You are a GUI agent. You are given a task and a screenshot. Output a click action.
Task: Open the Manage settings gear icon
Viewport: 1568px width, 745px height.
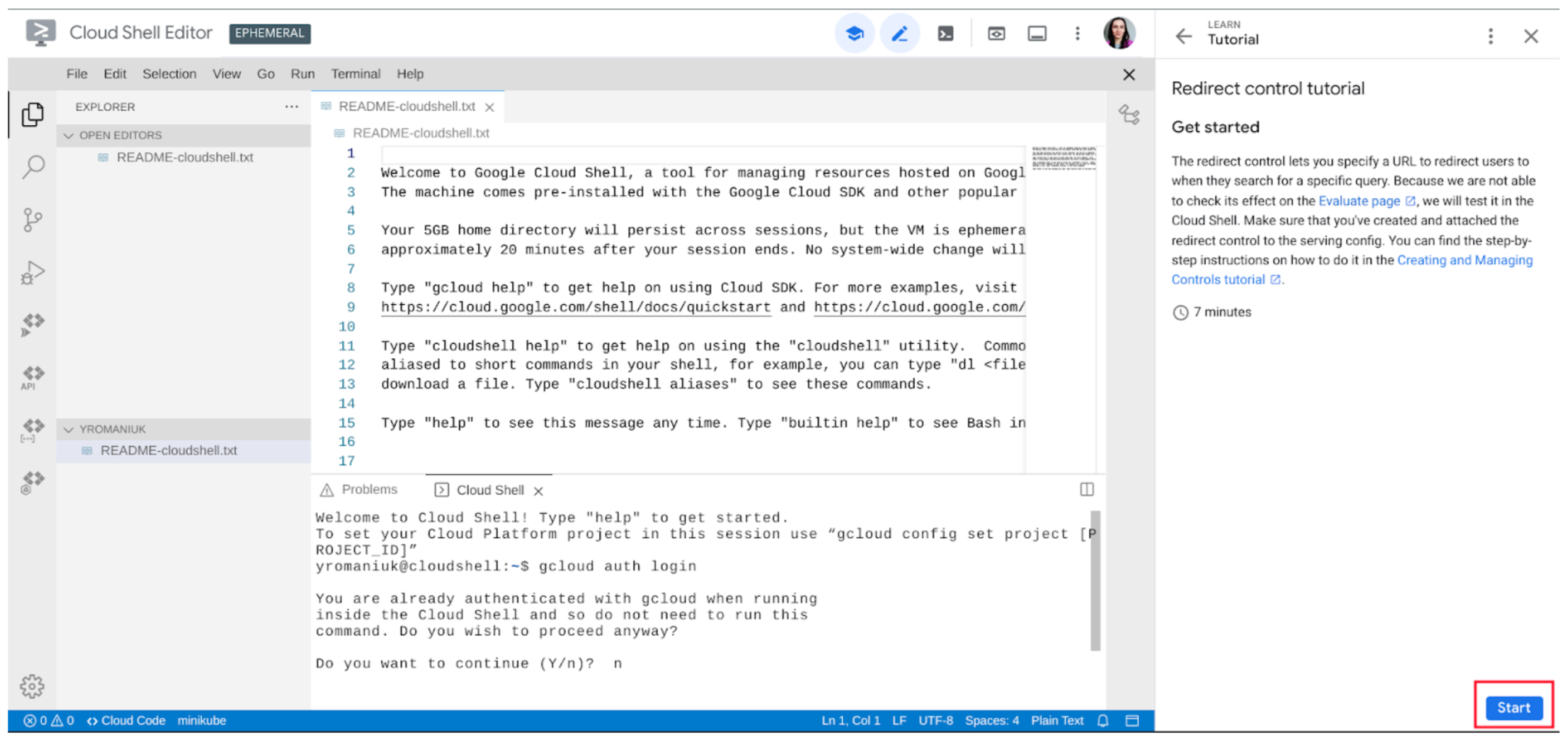pos(32,686)
